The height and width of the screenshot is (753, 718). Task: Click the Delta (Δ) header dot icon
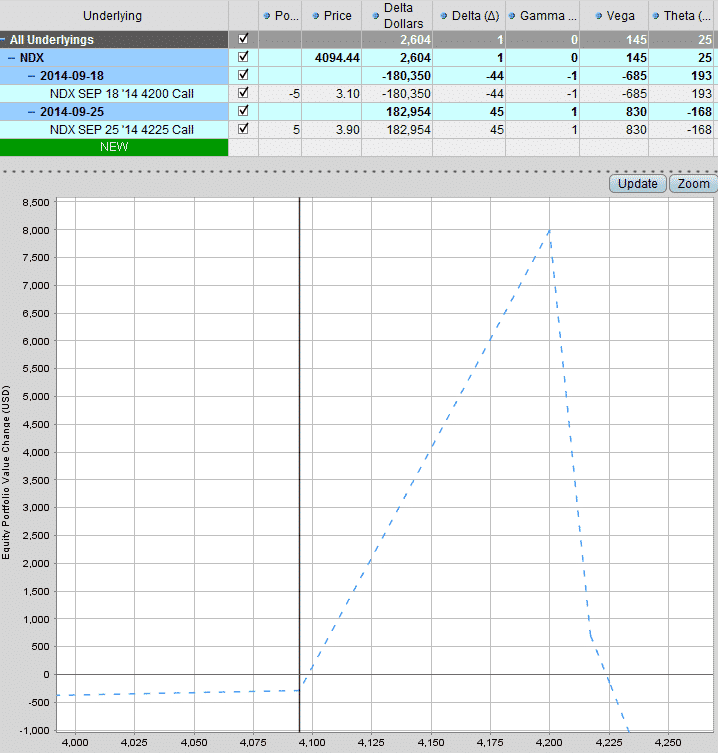(444, 16)
